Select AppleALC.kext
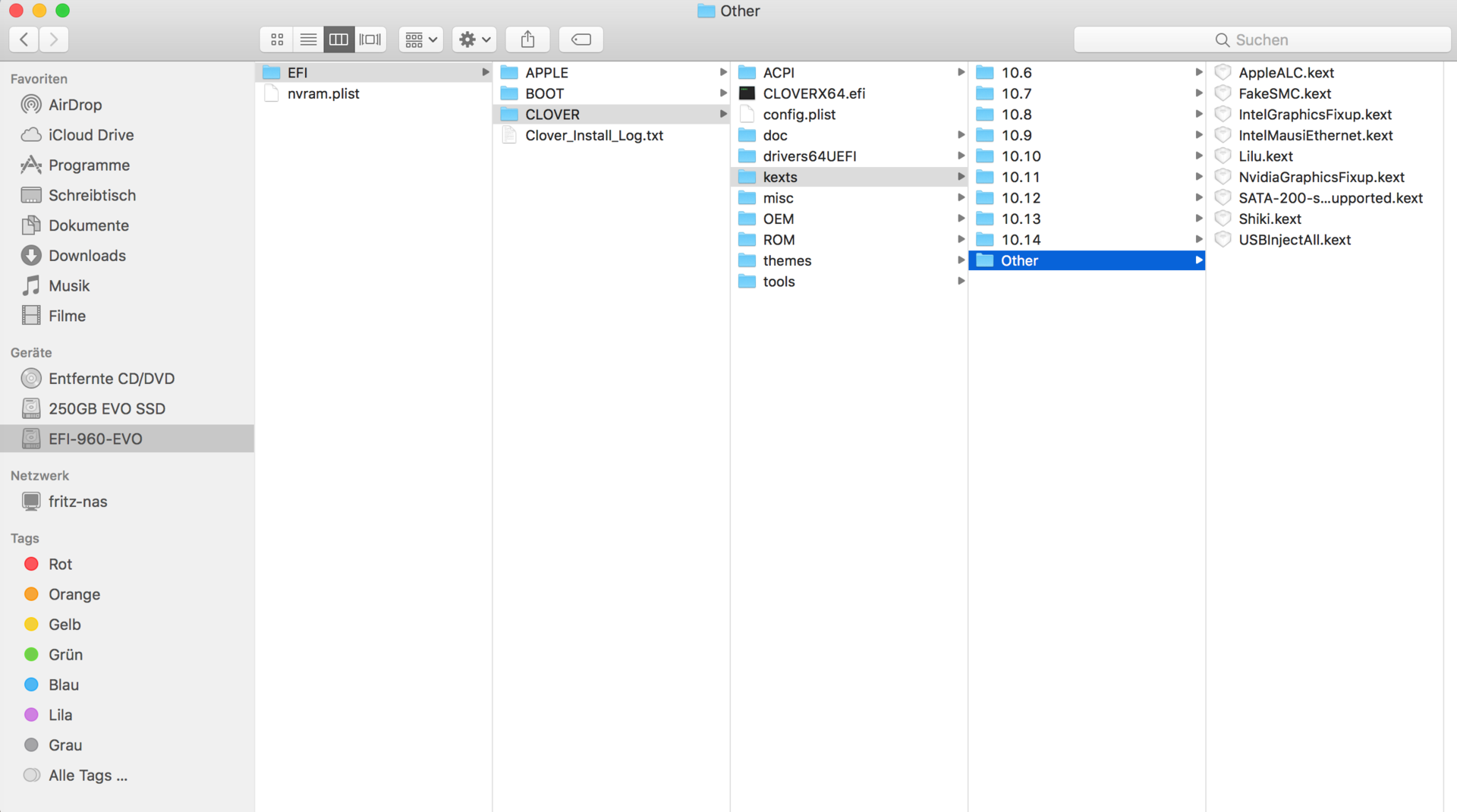1457x812 pixels. pos(1324,72)
